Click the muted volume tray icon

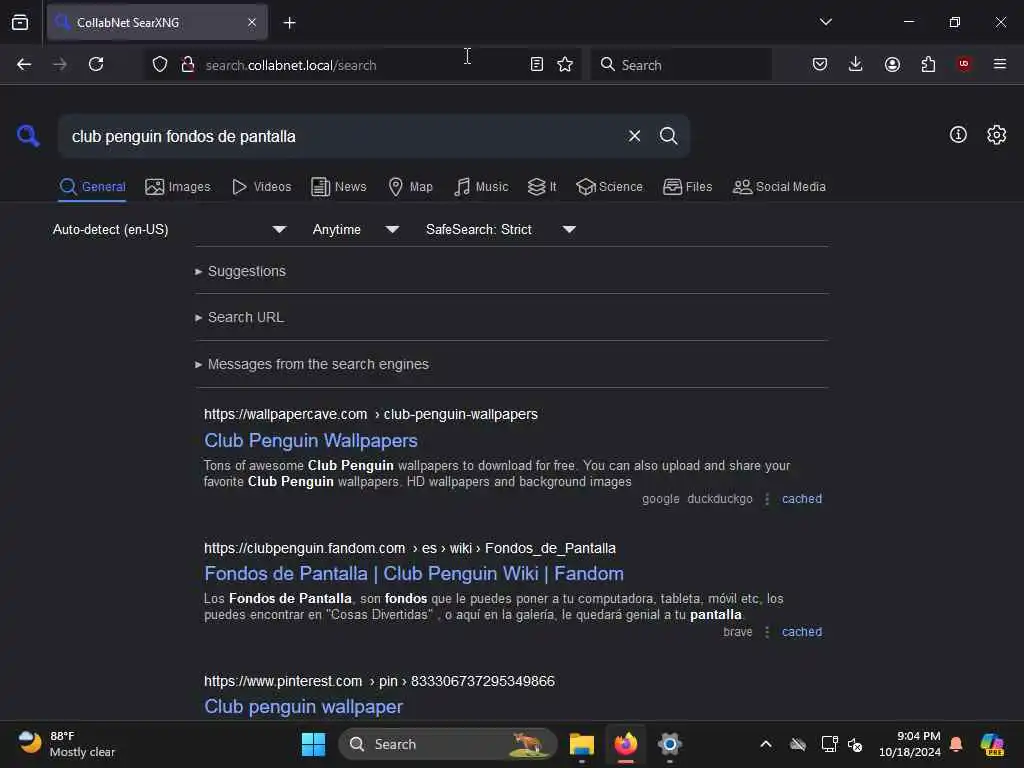coord(855,744)
